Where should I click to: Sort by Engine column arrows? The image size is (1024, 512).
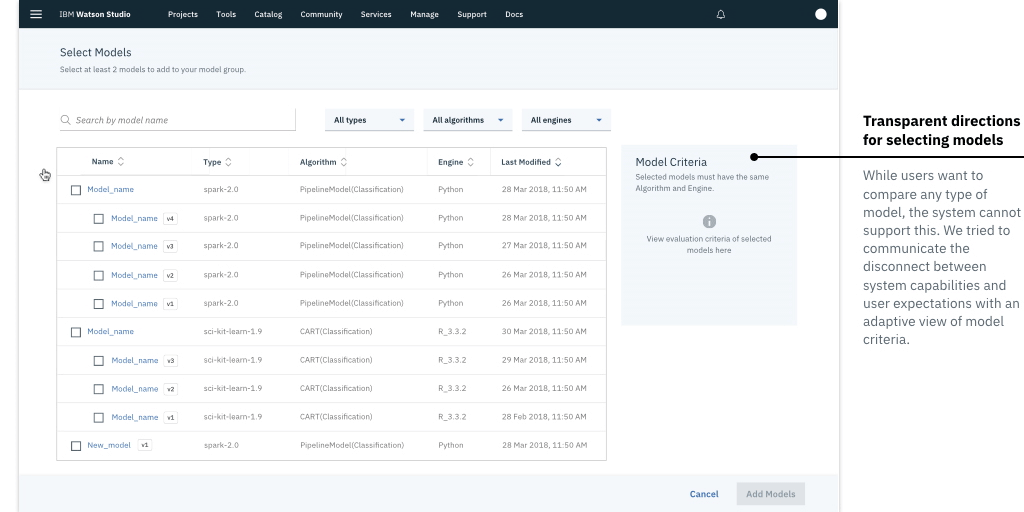click(x=470, y=162)
